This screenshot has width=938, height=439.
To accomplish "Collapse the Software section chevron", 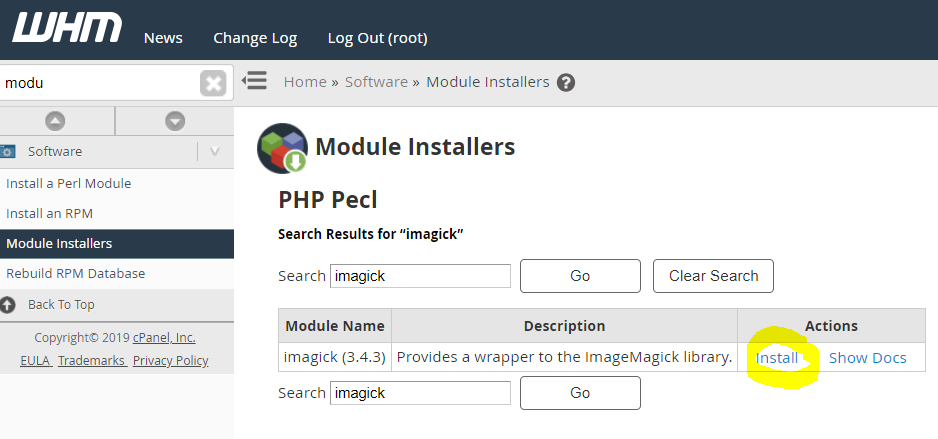I will coord(214,152).
